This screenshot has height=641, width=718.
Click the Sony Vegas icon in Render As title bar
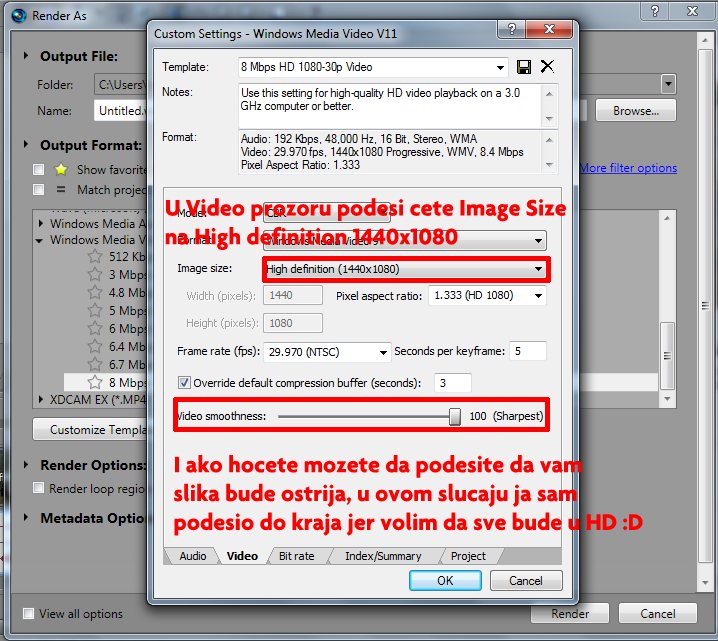pyautogui.click(x=19, y=16)
